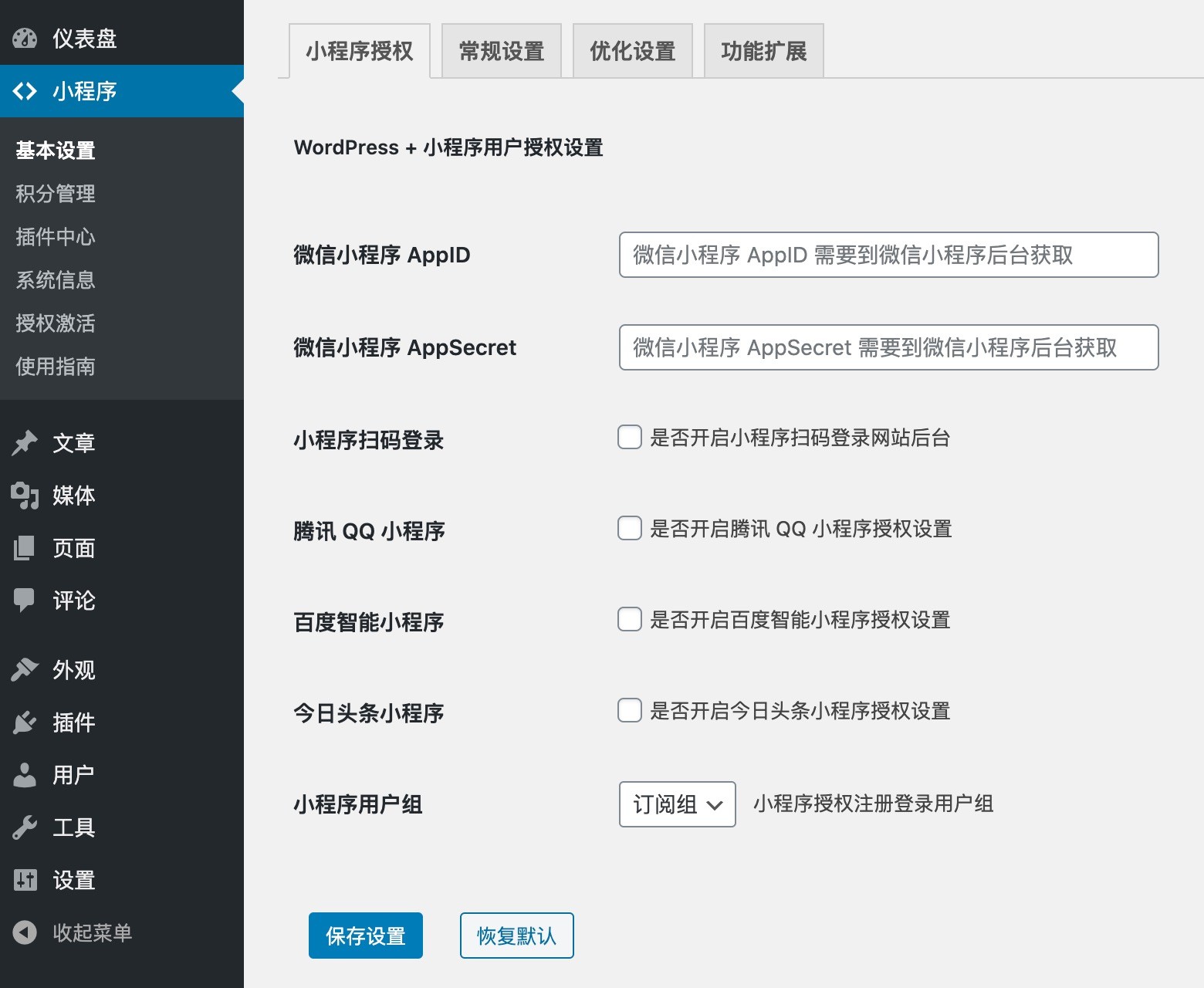Screen dimensions: 1204x988
Task: Open the 用户 menu
Action: (x=122, y=775)
